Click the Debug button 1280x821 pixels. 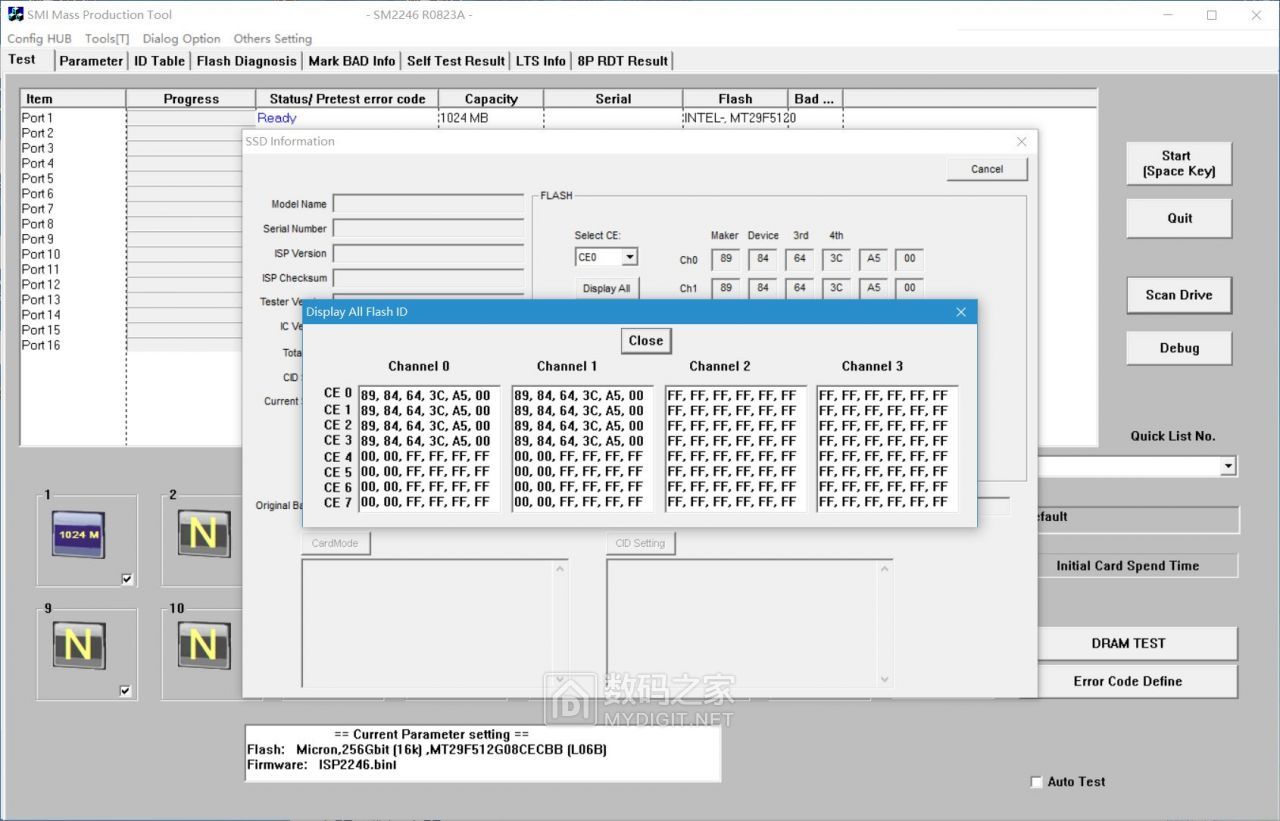1179,348
